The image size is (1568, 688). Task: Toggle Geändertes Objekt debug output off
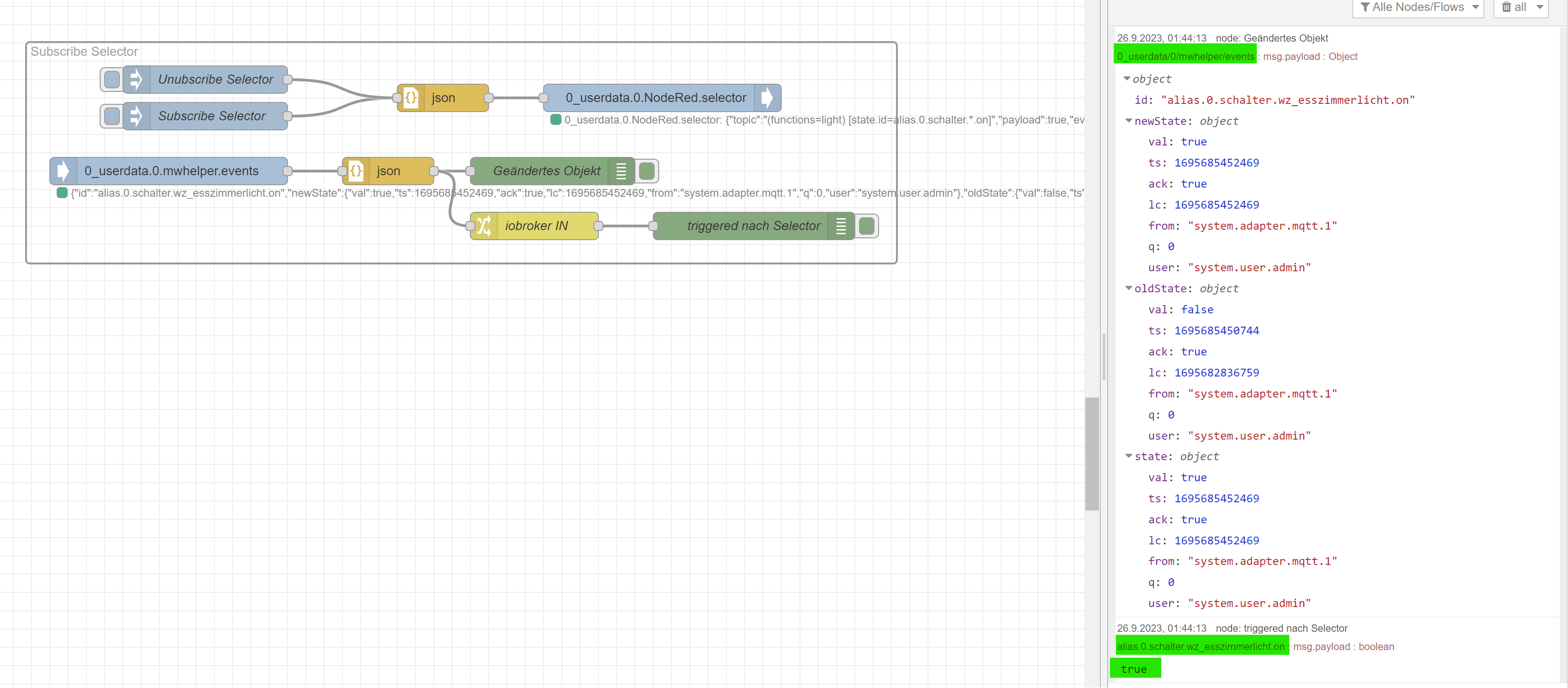[647, 171]
